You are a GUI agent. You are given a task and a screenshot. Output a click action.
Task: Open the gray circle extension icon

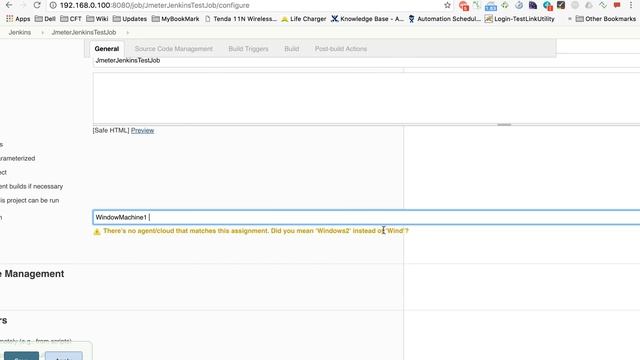[575, 5]
